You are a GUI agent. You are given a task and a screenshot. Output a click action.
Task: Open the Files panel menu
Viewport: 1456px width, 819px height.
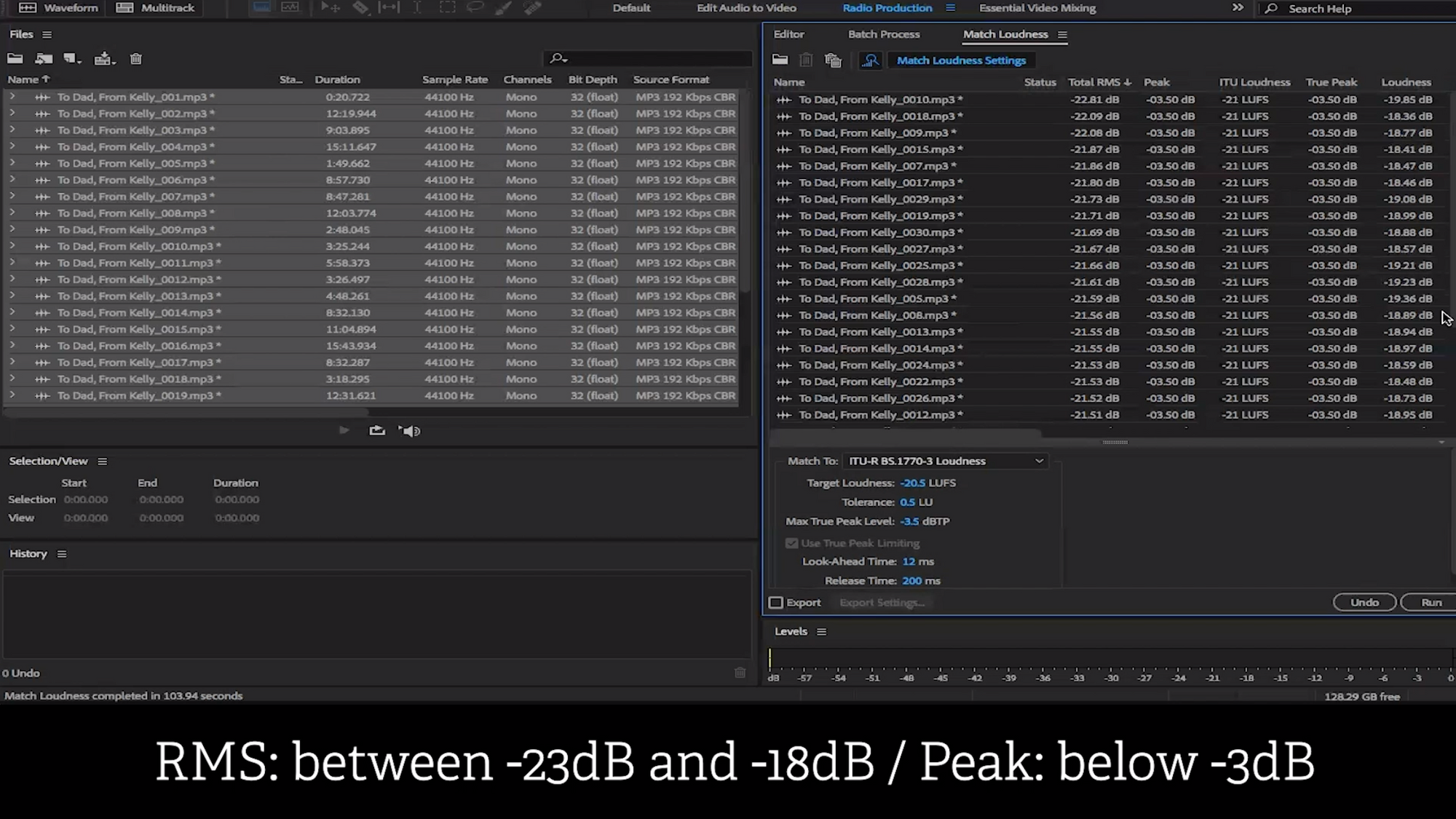[47, 34]
